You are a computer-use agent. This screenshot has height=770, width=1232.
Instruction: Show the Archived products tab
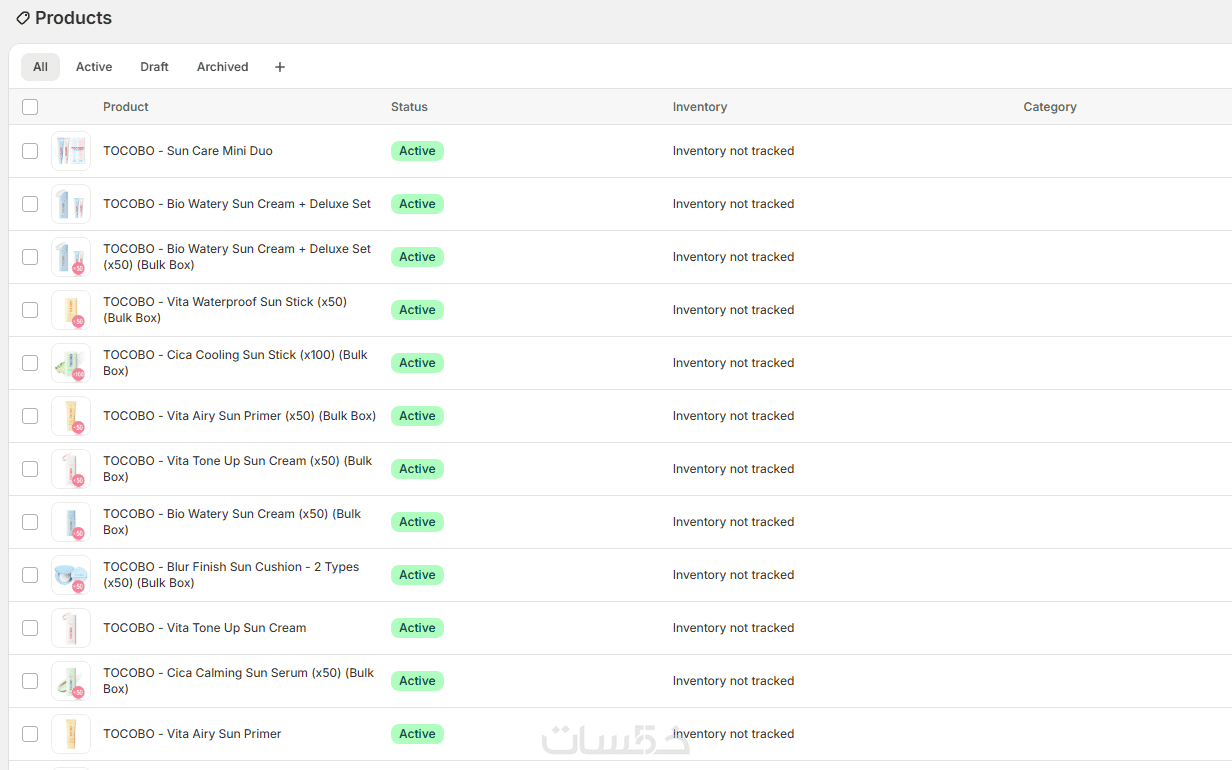(x=222, y=67)
